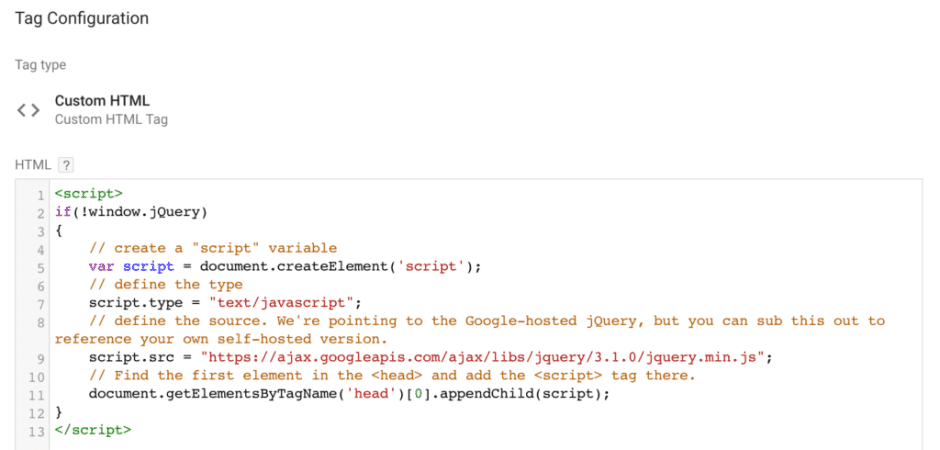This screenshot has height=450, width=940.
Task: Click the Custom HTML angle brackets icon
Action: (x=28, y=110)
